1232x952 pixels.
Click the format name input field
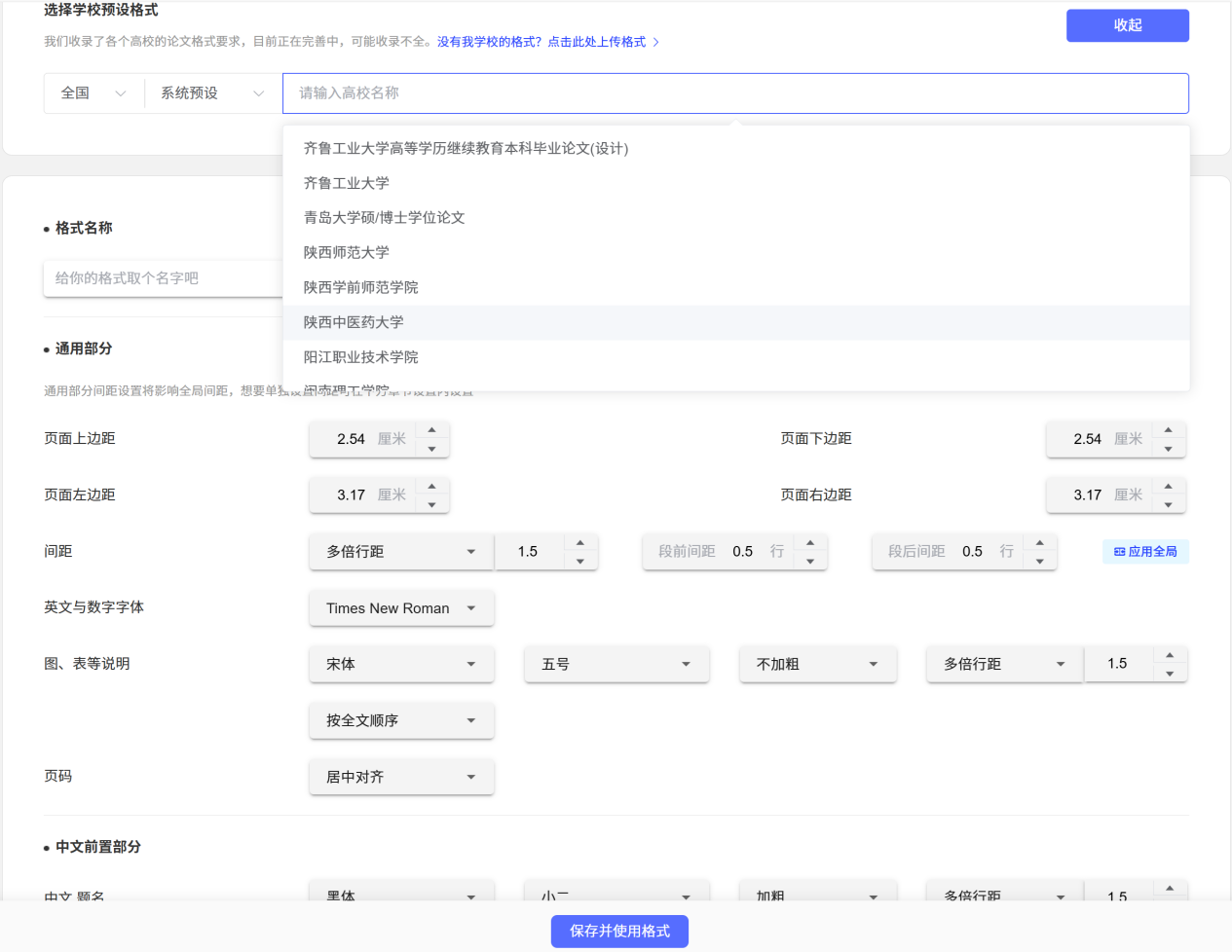(x=164, y=278)
